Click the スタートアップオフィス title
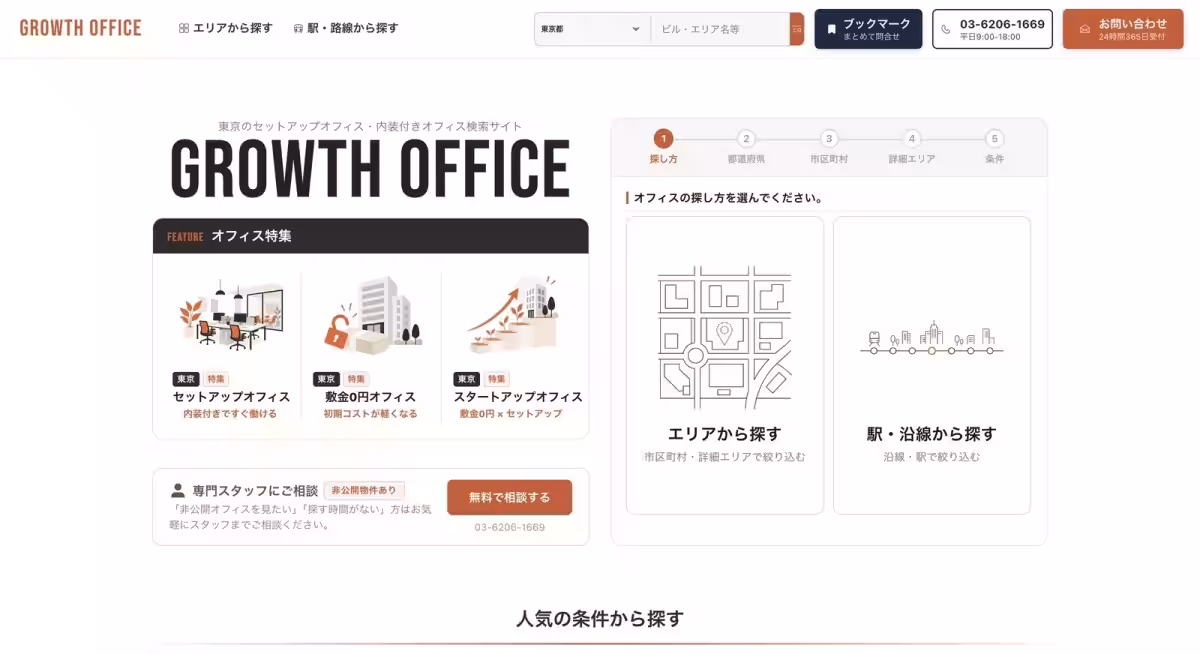This screenshot has width=1200, height=654. (518, 397)
